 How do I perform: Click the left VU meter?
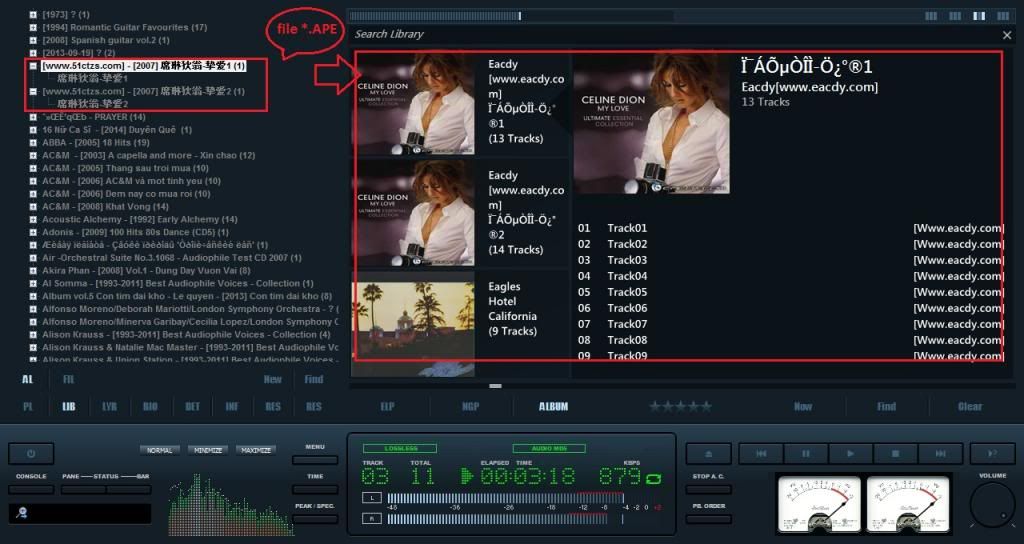tap(818, 504)
